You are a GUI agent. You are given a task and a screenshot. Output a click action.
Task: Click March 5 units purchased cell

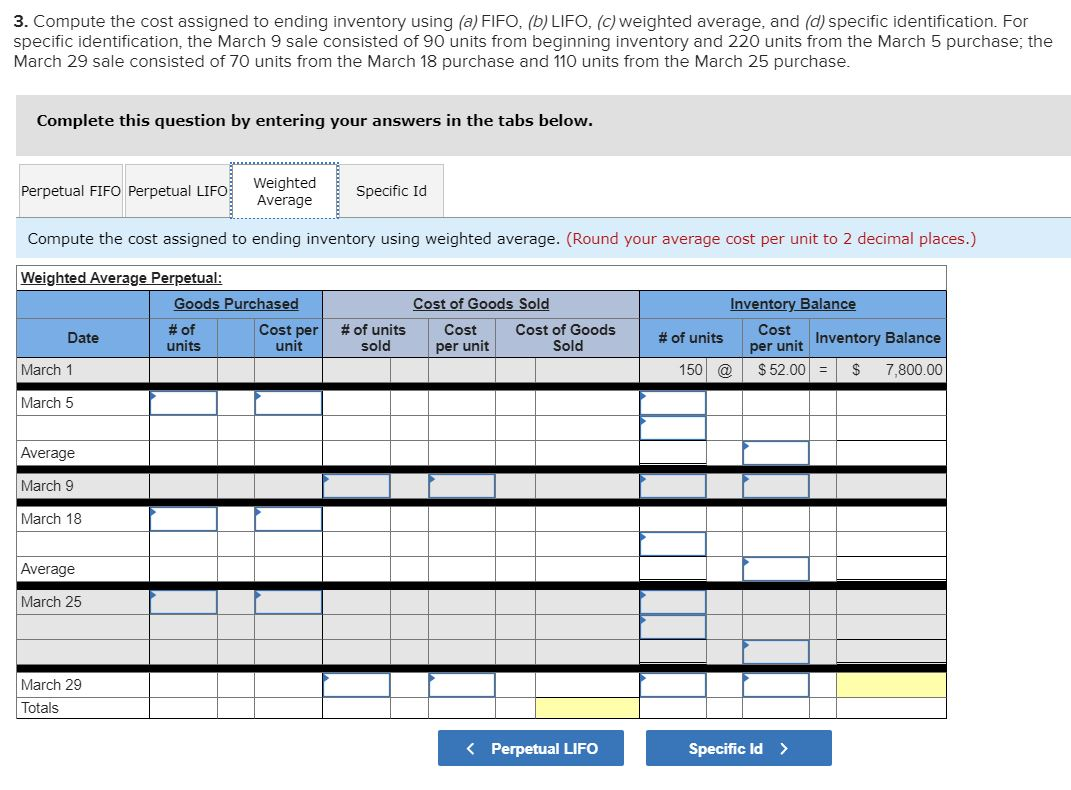tap(184, 402)
